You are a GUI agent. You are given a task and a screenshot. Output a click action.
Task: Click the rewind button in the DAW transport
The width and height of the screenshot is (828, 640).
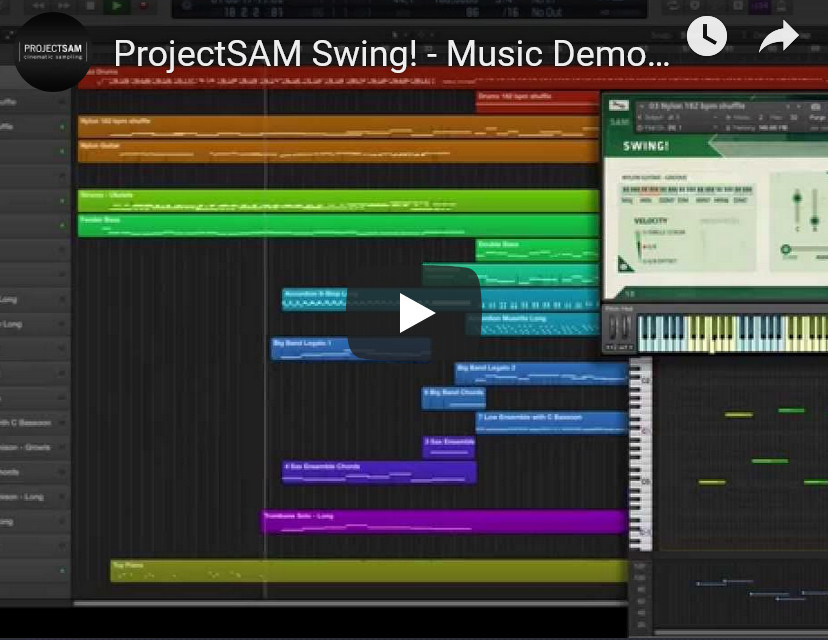pos(39,6)
